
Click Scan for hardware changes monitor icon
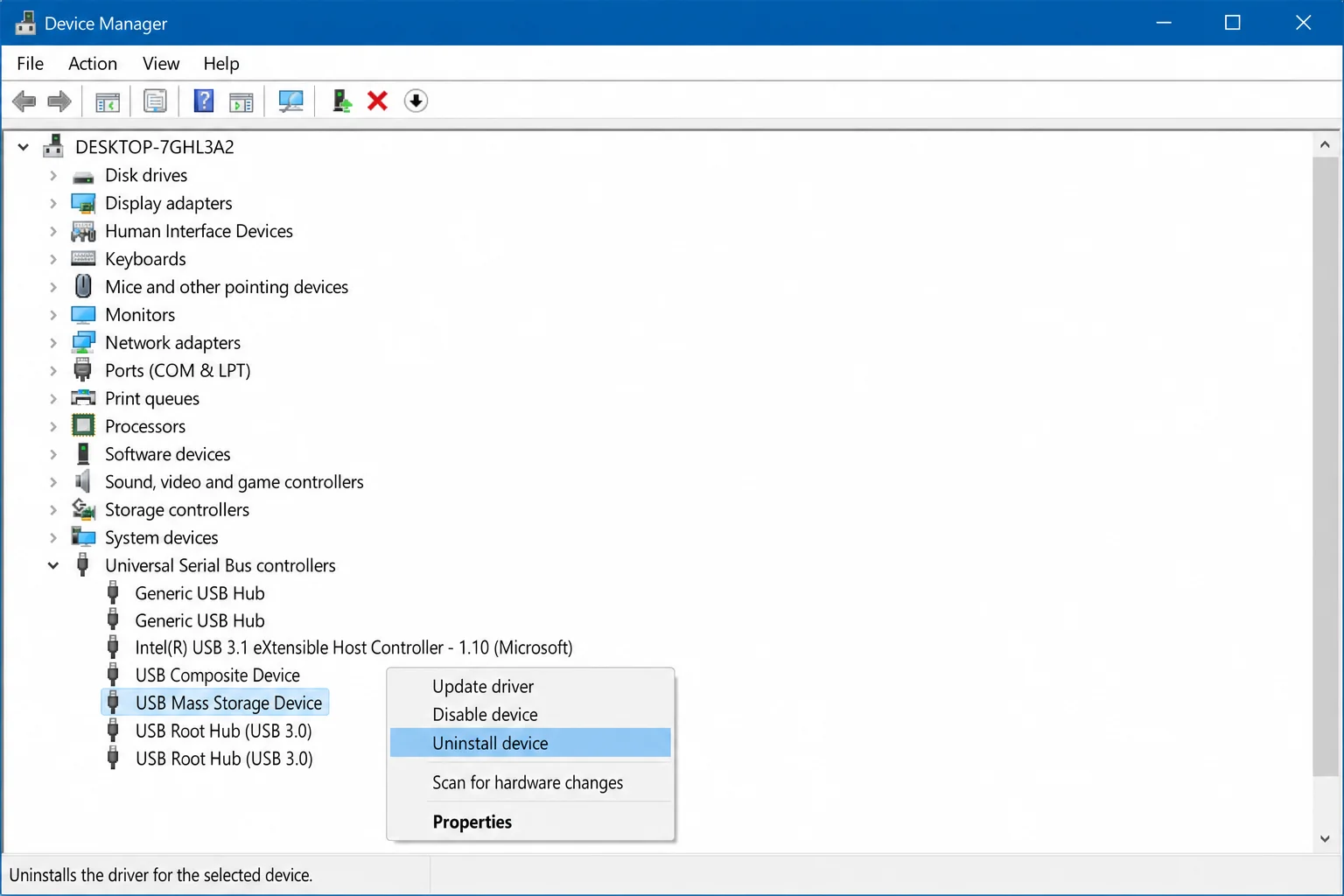coord(290,101)
